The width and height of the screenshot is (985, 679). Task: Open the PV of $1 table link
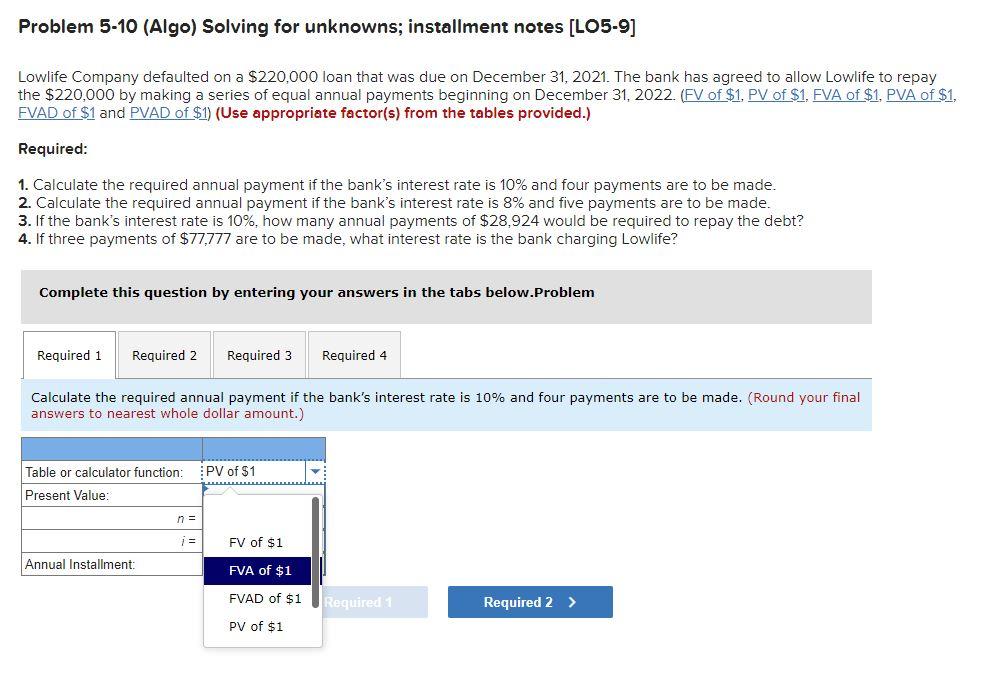pos(776,95)
